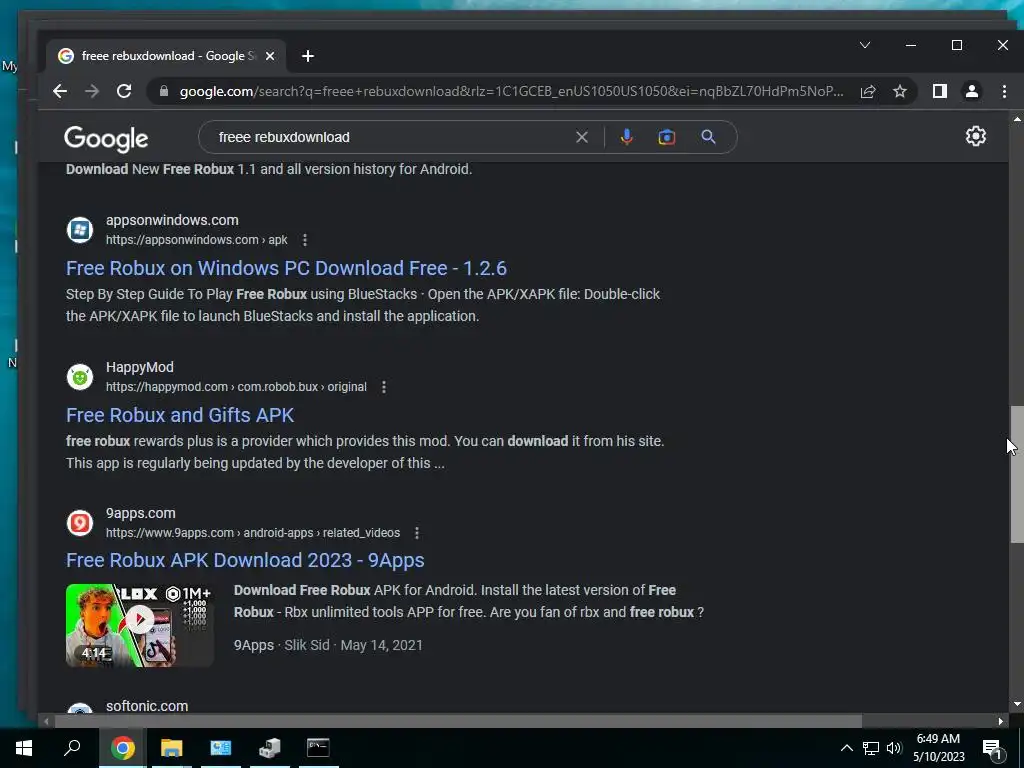Viewport: 1024px width, 768px height.
Task: Open Chrome side panel
Action: pos(940,91)
